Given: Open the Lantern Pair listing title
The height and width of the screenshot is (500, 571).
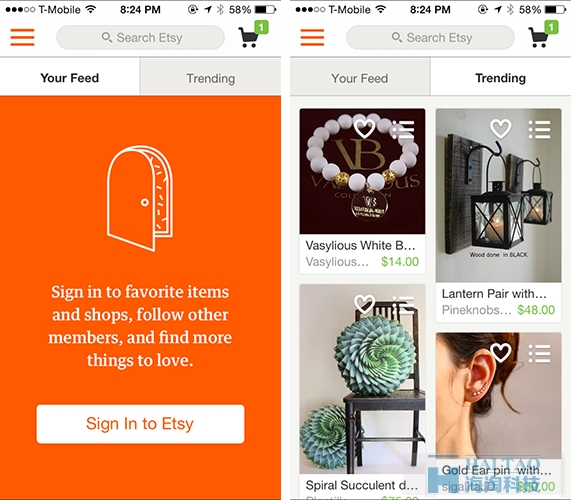Looking at the screenshot, I should click(x=494, y=294).
